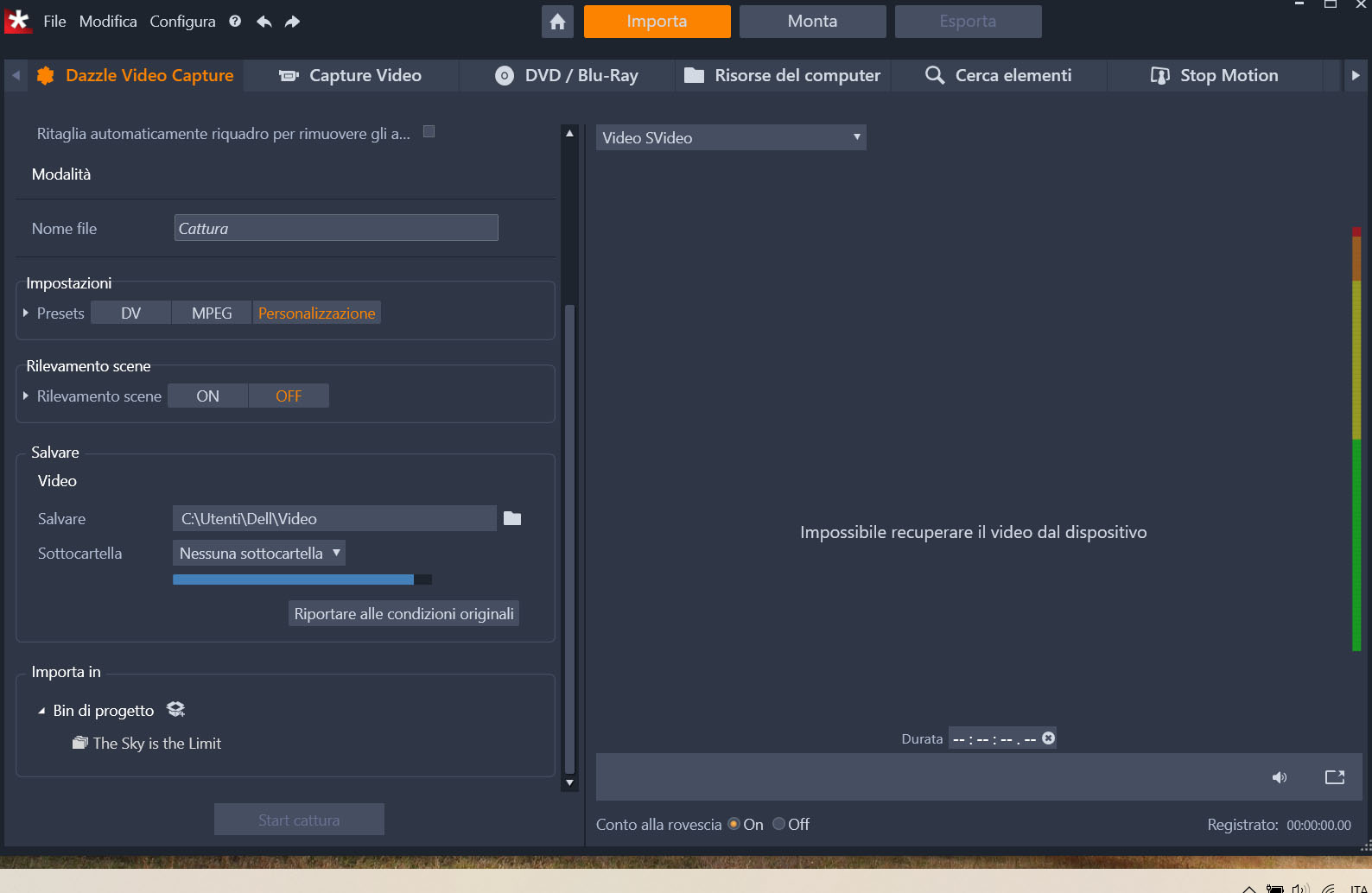Redo the action with the right arrow
Screen dimensions: 1372x893
[x=293, y=21]
